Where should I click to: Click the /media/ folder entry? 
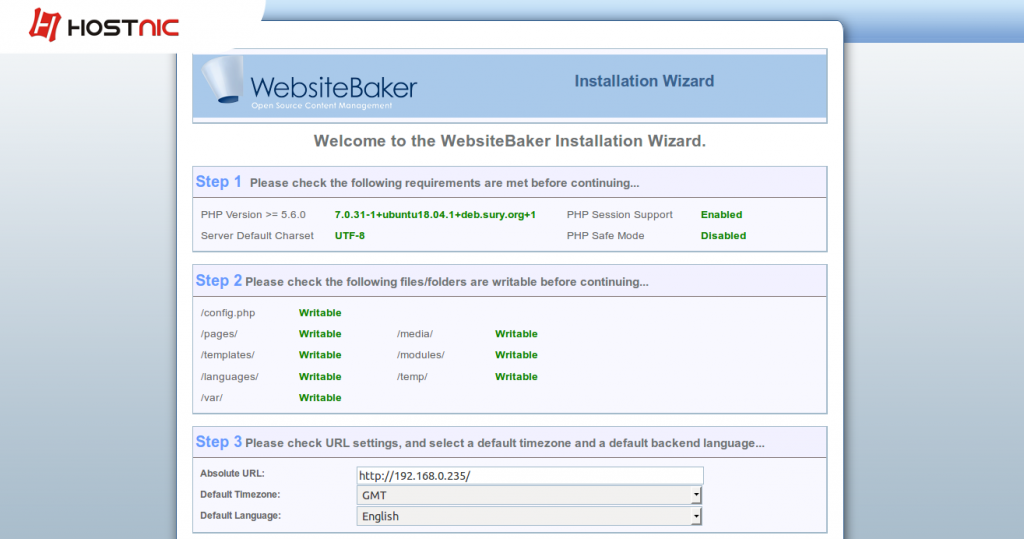415,334
